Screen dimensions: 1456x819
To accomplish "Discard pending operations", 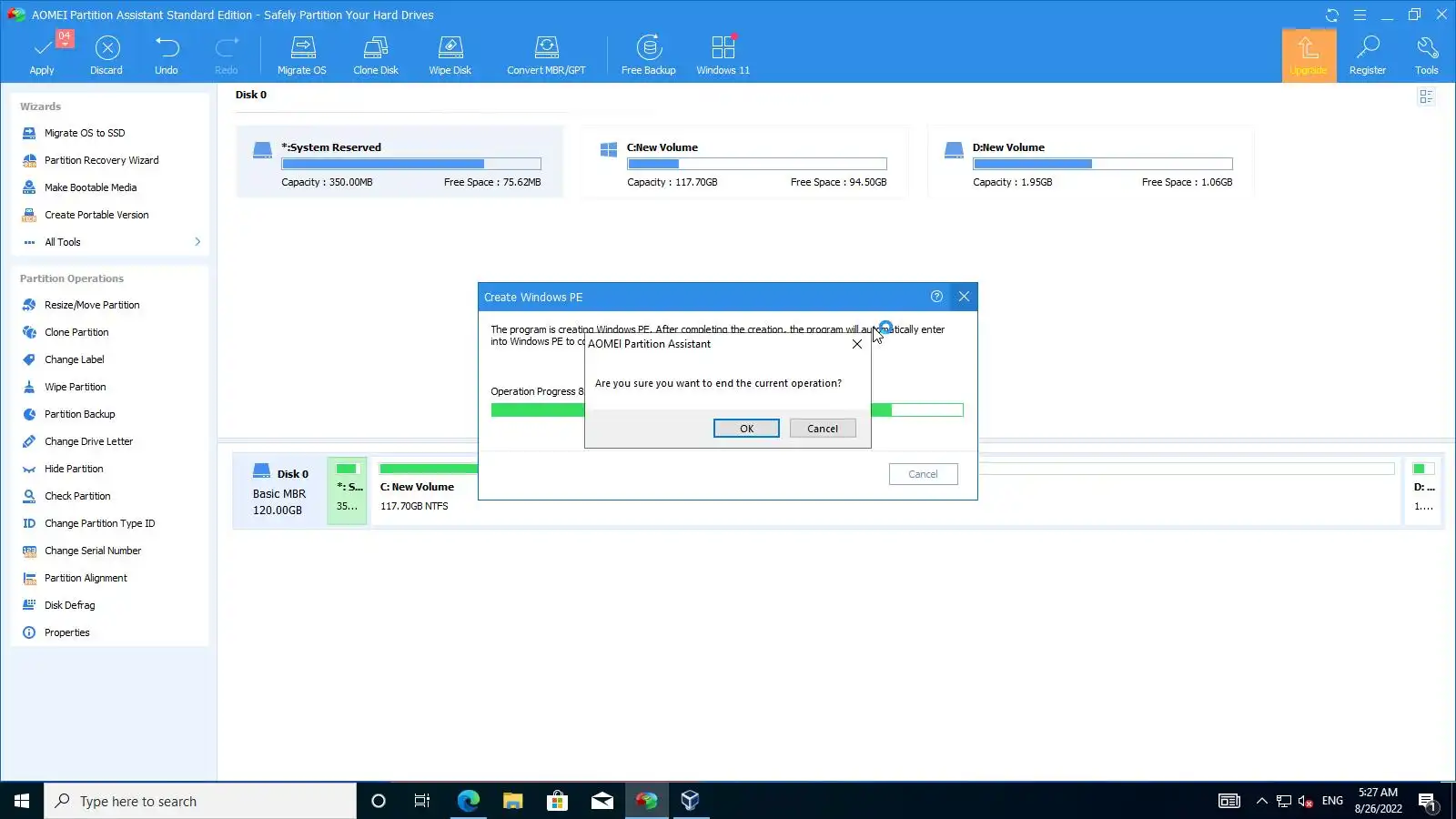I will coord(106,56).
